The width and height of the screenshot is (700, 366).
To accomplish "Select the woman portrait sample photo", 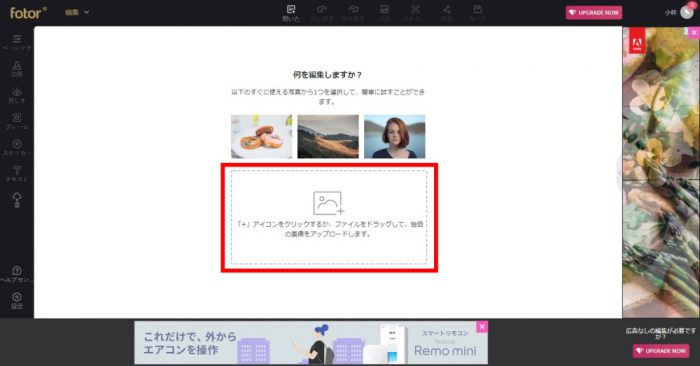I will coord(395,137).
